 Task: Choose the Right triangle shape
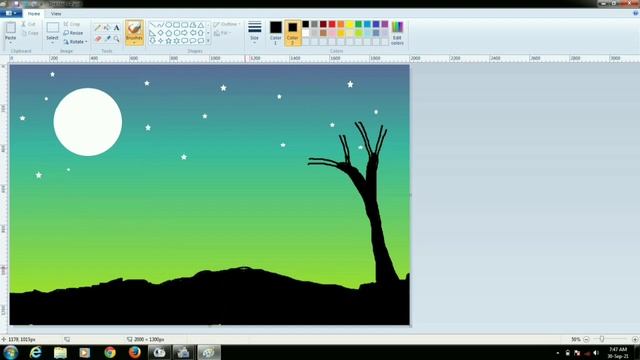152,33
